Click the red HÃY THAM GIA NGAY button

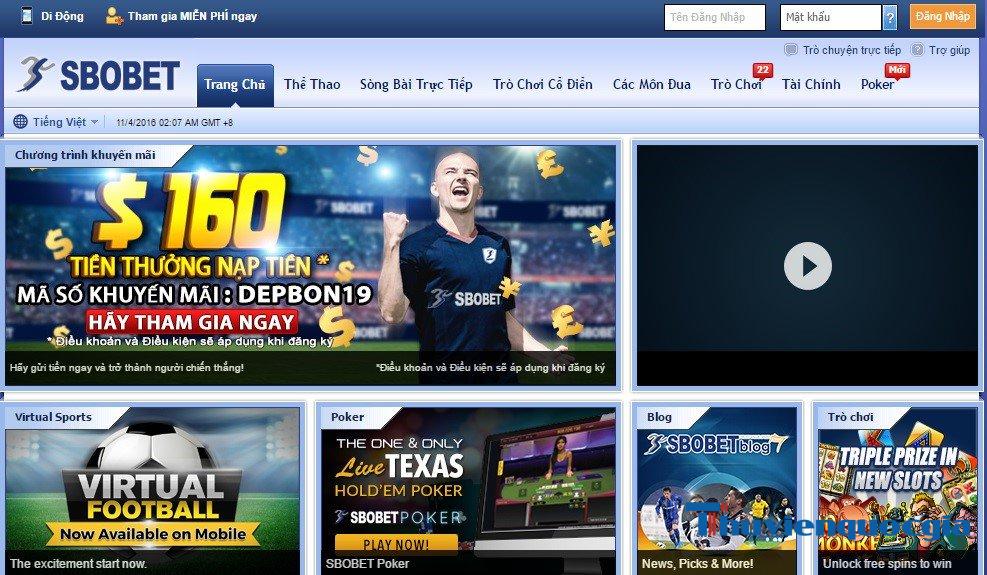click(x=192, y=322)
